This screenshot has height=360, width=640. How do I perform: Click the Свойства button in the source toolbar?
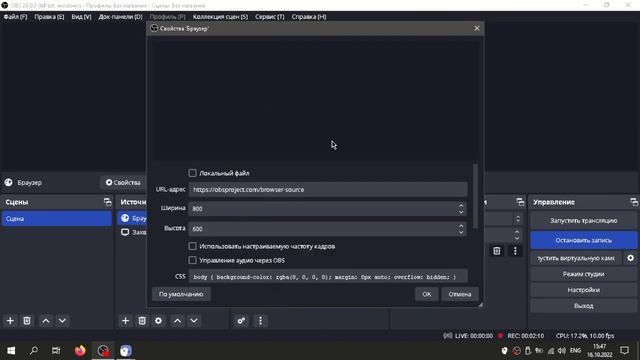tap(123, 182)
